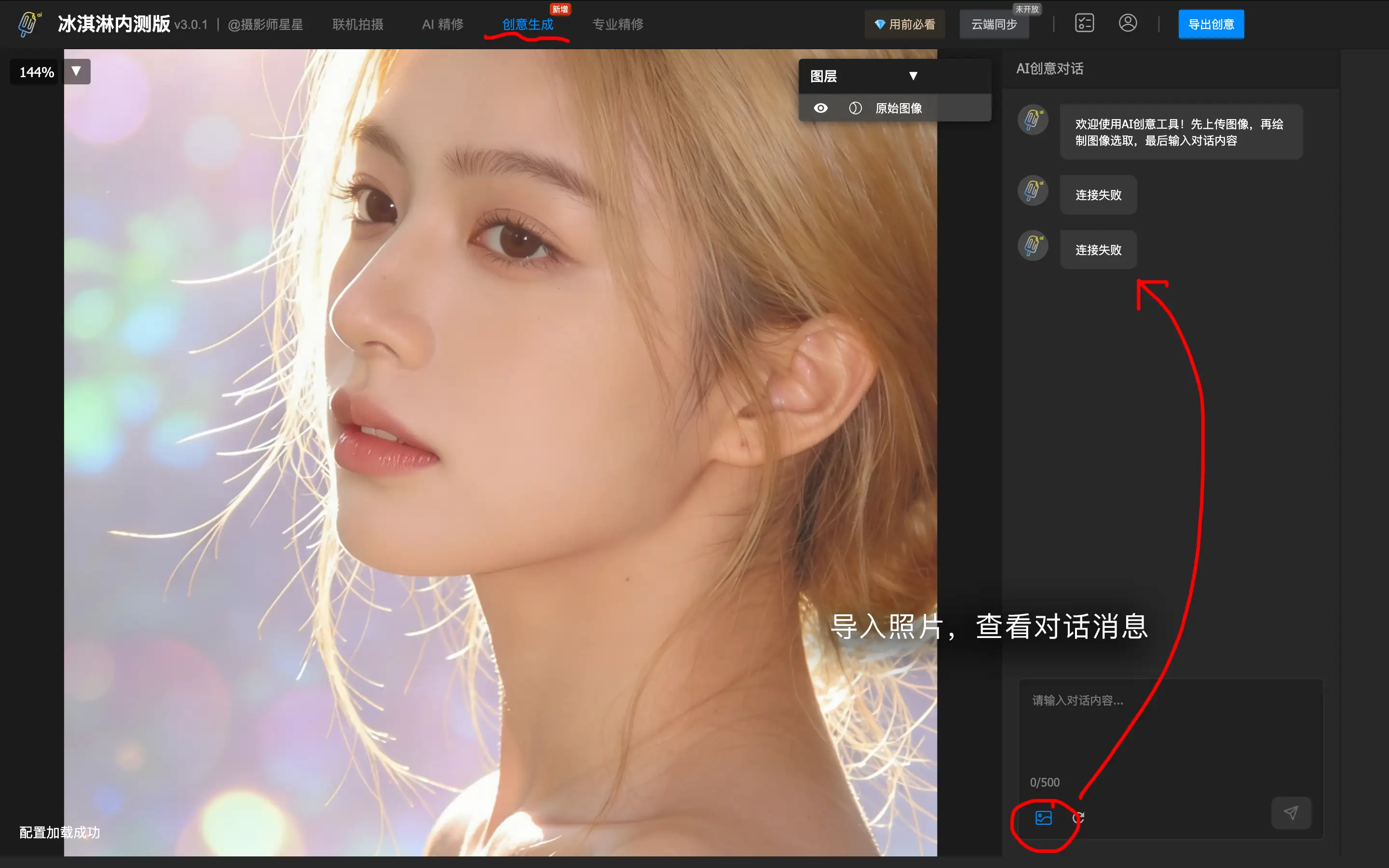Image resolution: width=1389 pixels, height=868 pixels.
Task: Switch to the 联机拍摄 tab
Action: [357, 24]
